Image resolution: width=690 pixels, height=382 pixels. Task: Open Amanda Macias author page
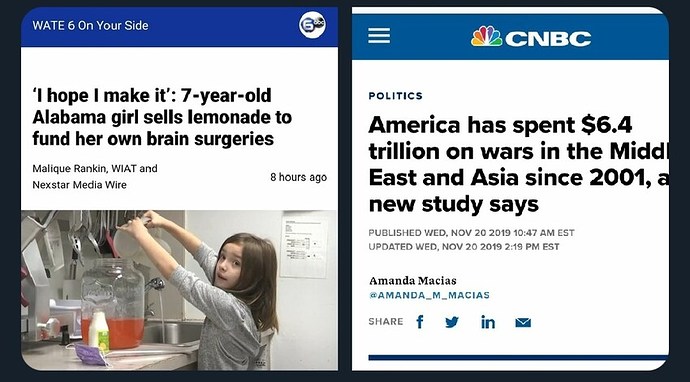pyautogui.click(x=413, y=281)
